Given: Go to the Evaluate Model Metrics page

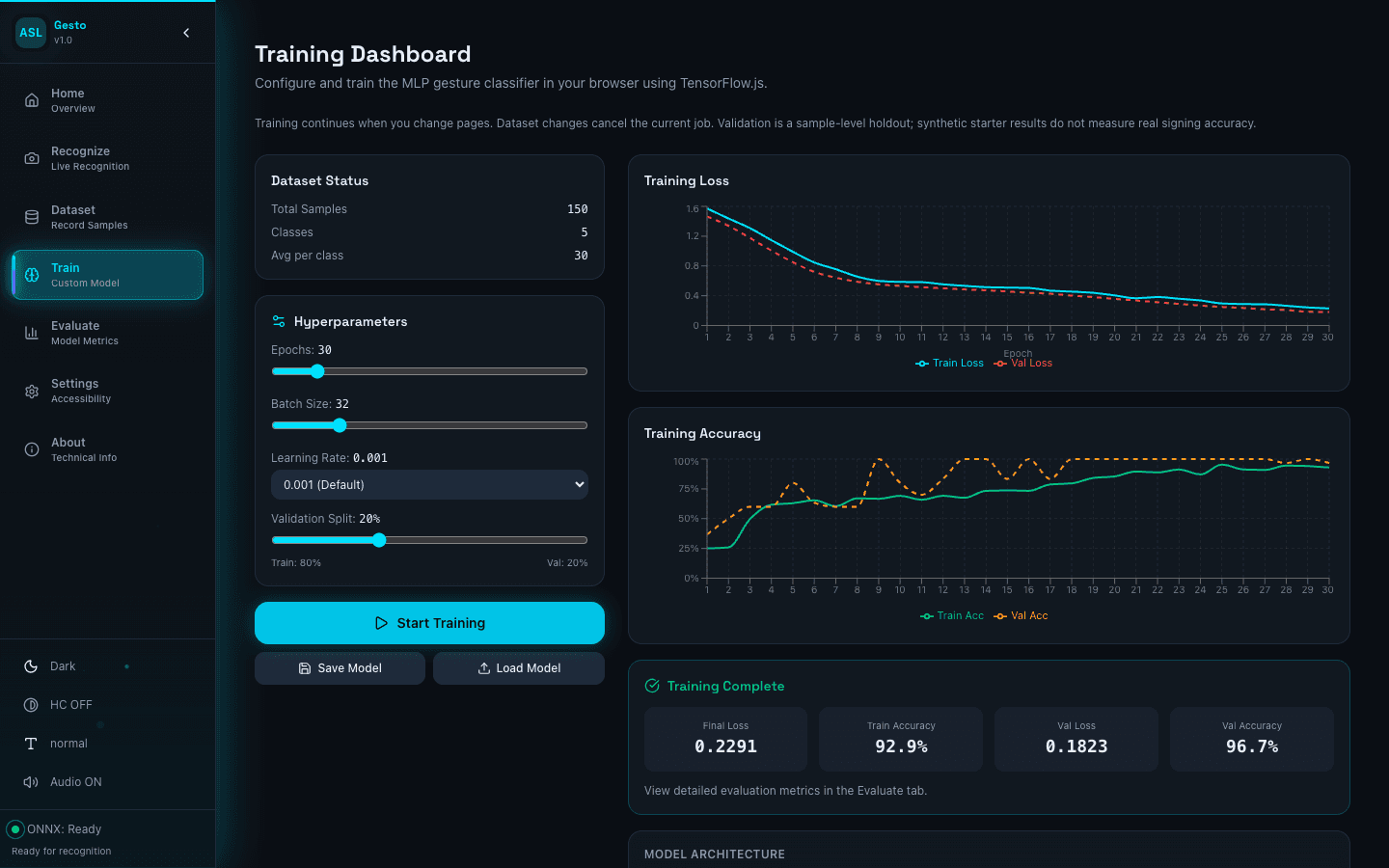Looking at the screenshot, I should coord(107,333).
